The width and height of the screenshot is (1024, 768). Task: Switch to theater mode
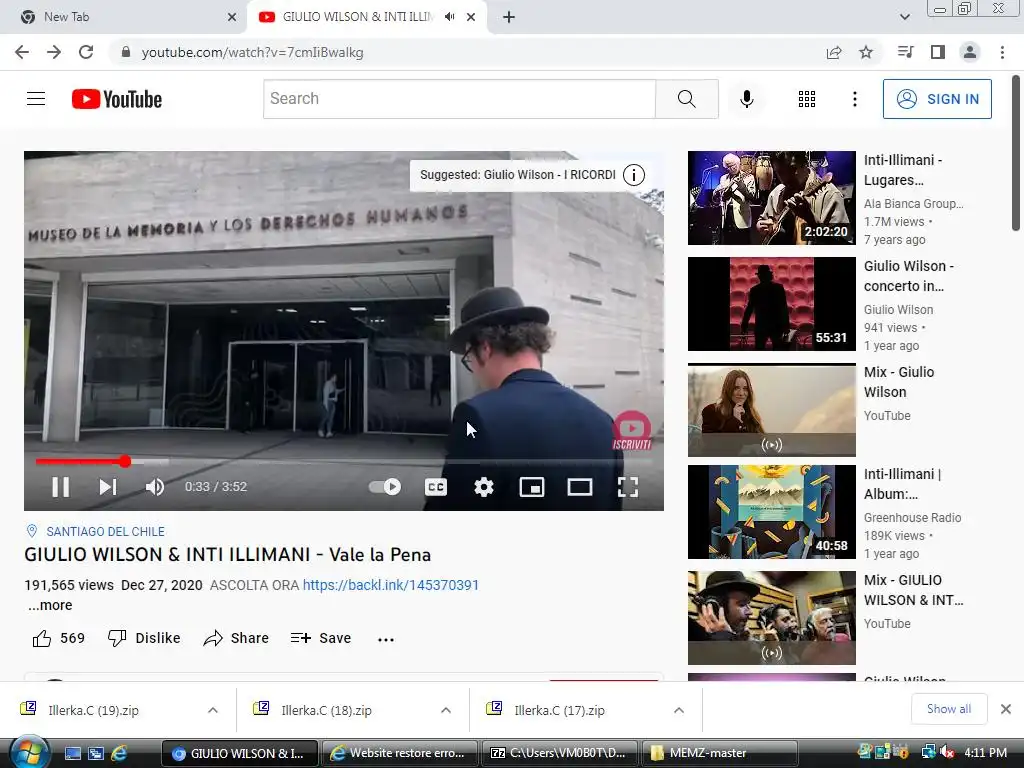[580, 487]
